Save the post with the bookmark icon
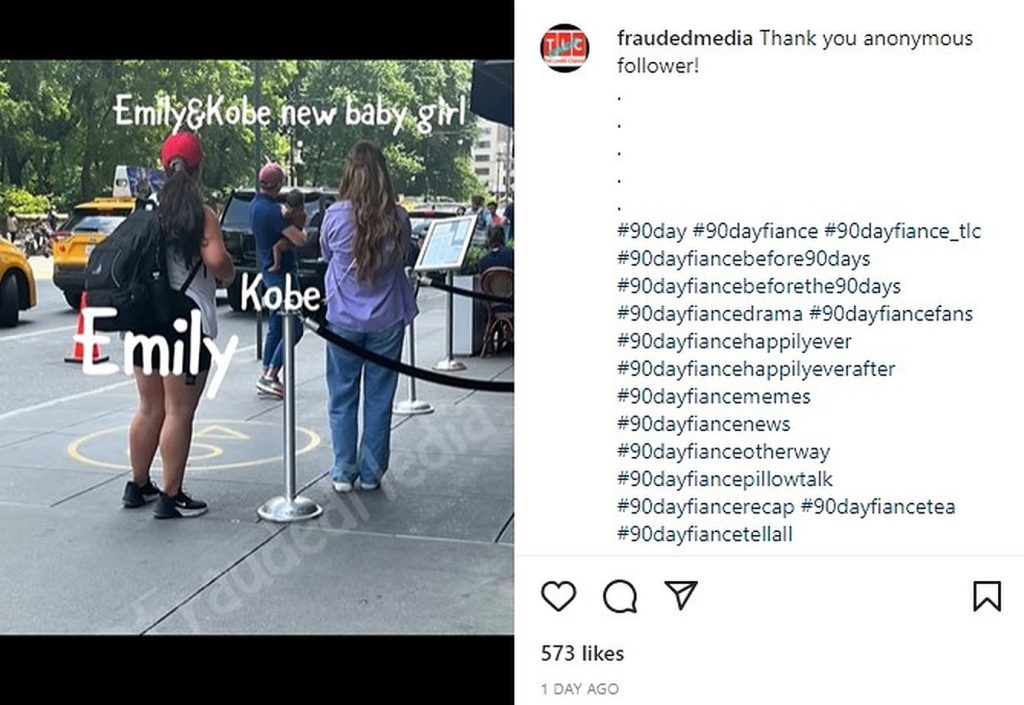 coord(987,595)
